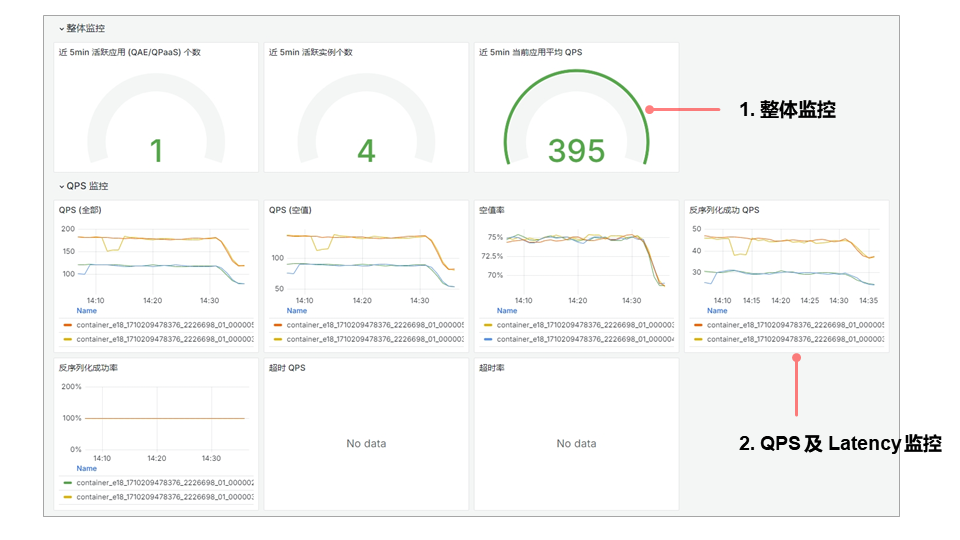This screenshot has width=960, height=540.
Task: Select the 超时 QPS panel title
Action: [287, 367]
